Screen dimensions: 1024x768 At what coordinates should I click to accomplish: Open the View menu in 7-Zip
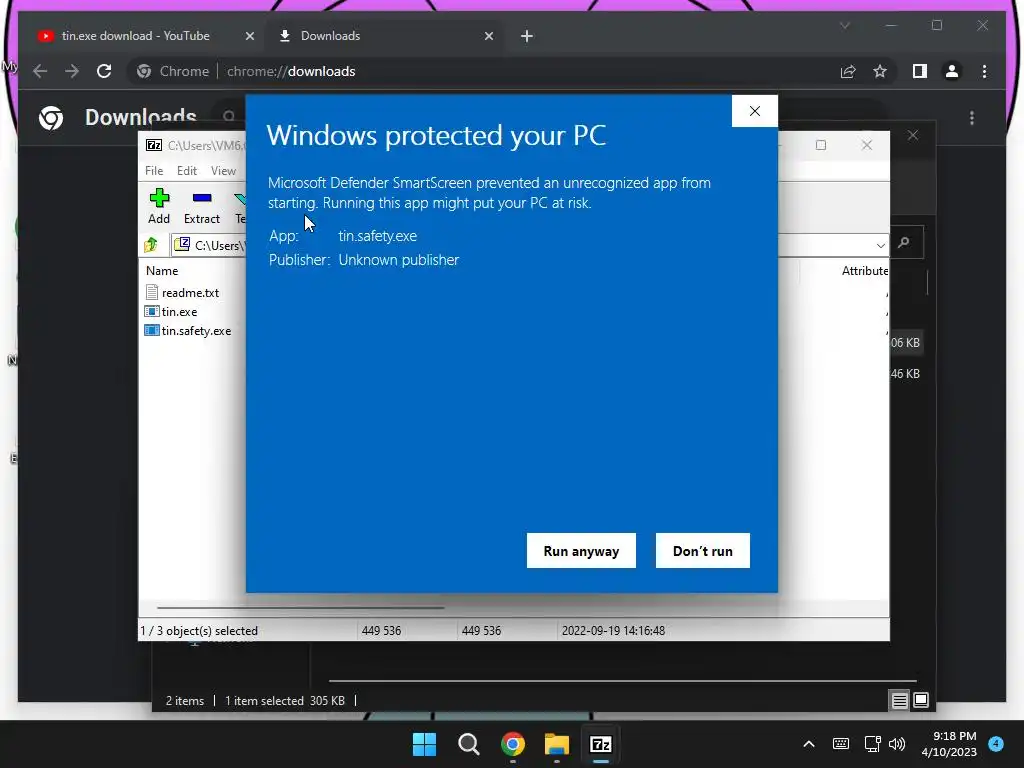223,170
